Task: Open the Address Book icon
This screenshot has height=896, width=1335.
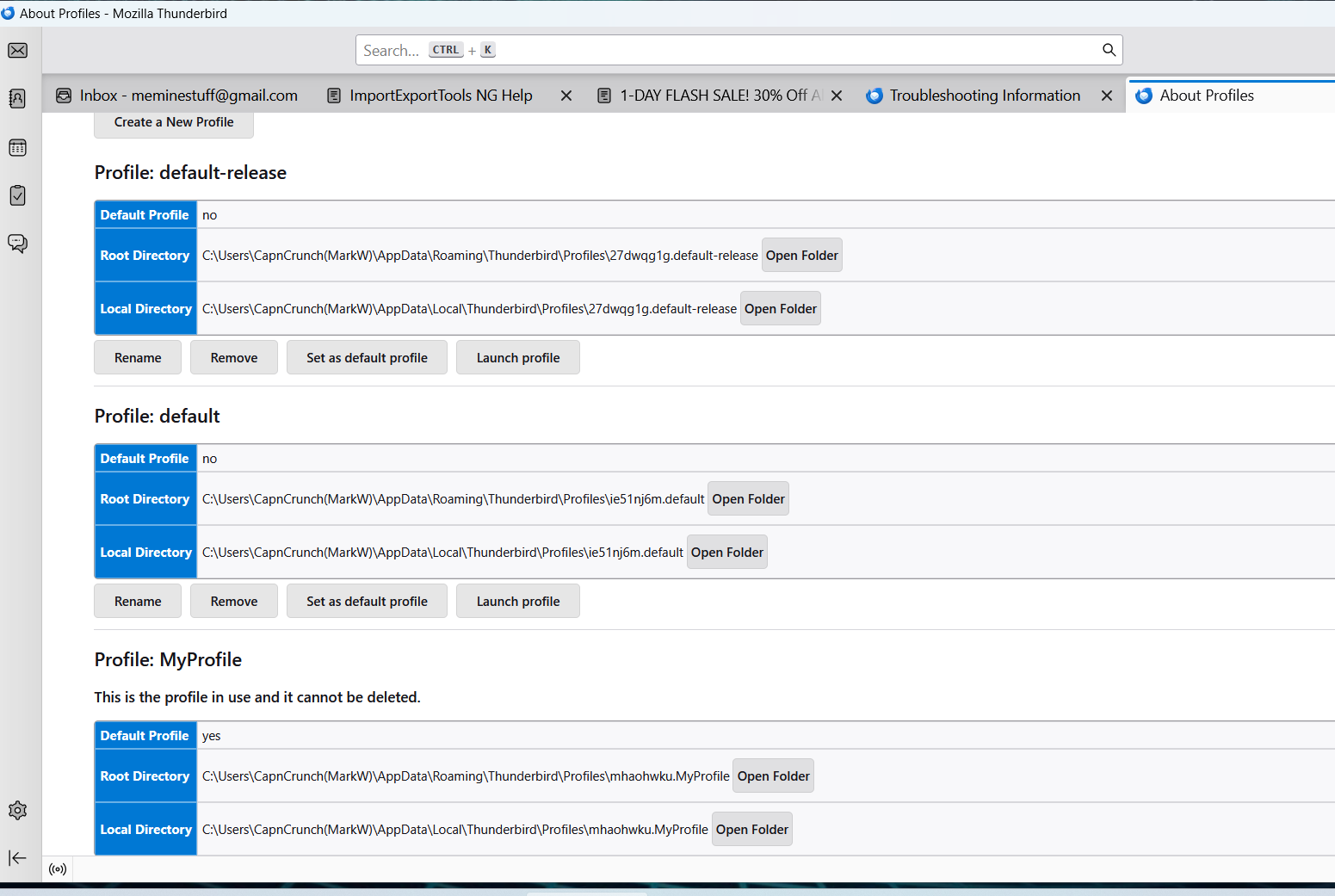Action: click(x=17, y=99)
